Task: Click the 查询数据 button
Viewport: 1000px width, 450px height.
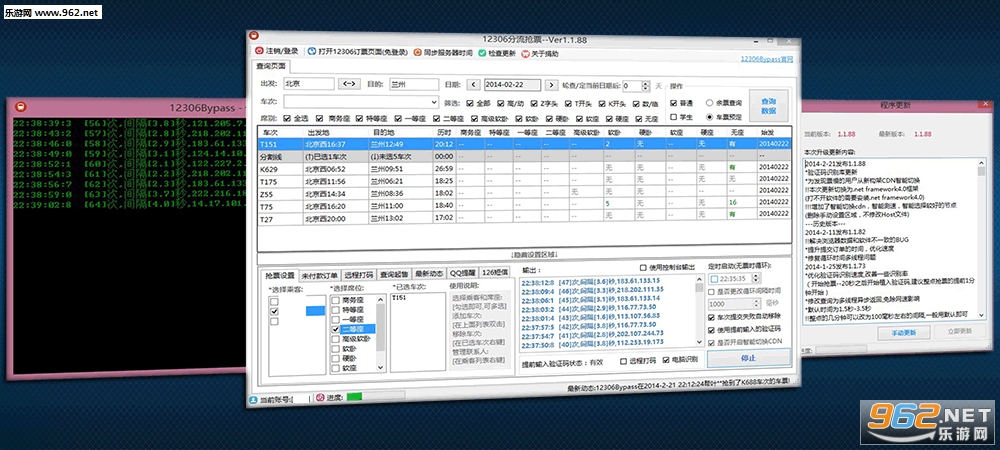Action: pos(768,106)
